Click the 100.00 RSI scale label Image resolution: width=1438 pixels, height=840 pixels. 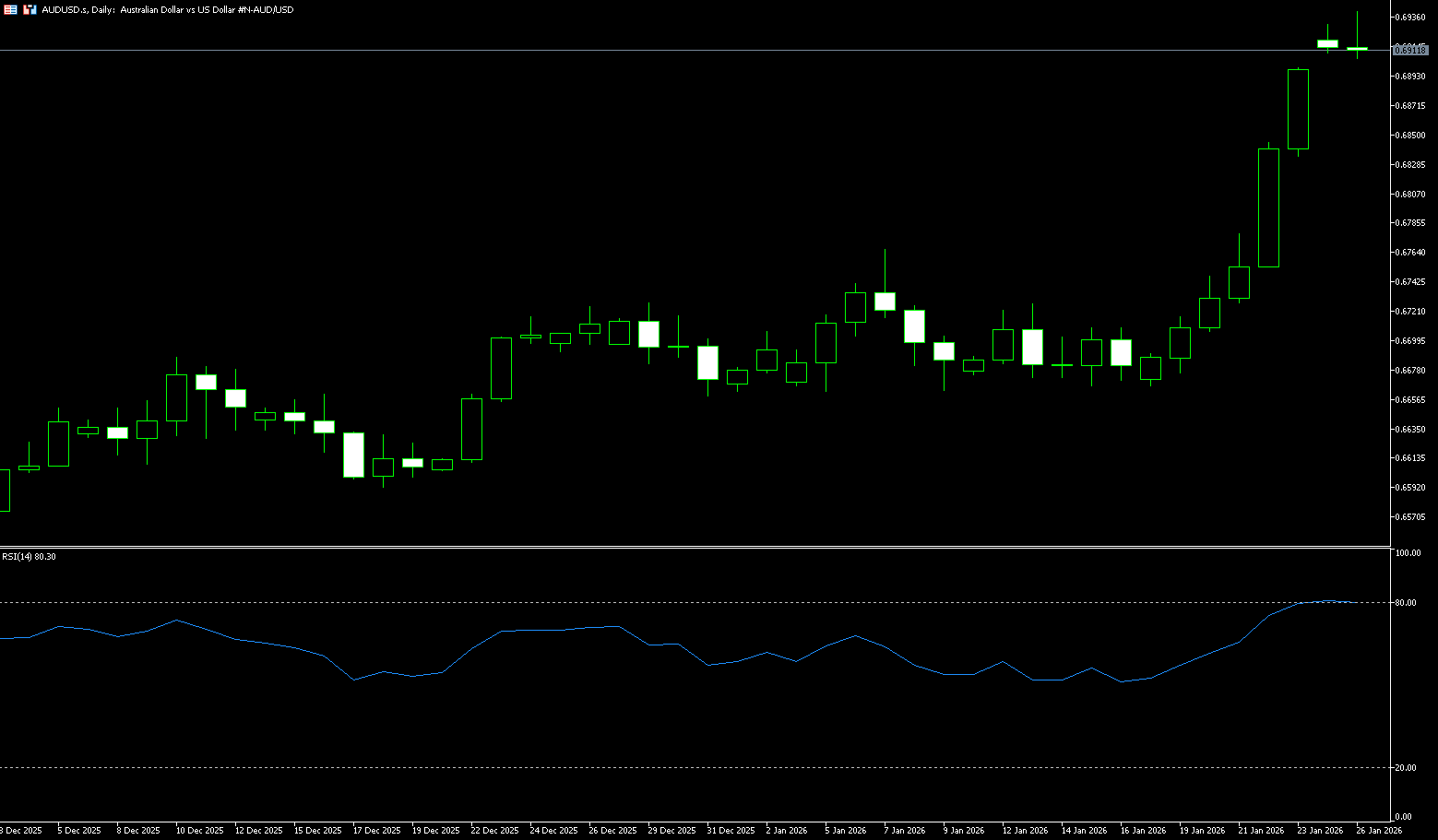1408,553
